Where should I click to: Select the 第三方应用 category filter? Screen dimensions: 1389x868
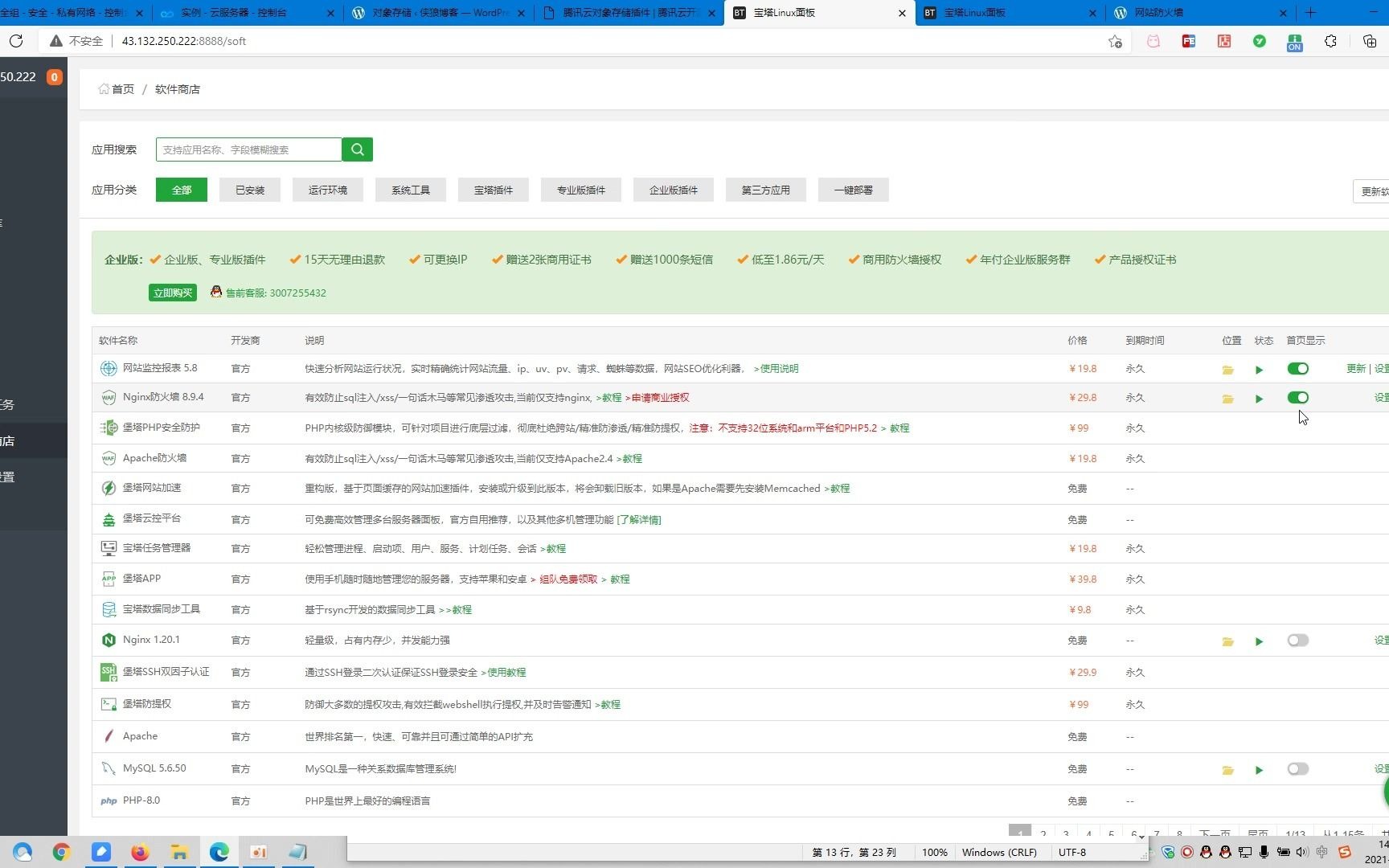point(766,190)
